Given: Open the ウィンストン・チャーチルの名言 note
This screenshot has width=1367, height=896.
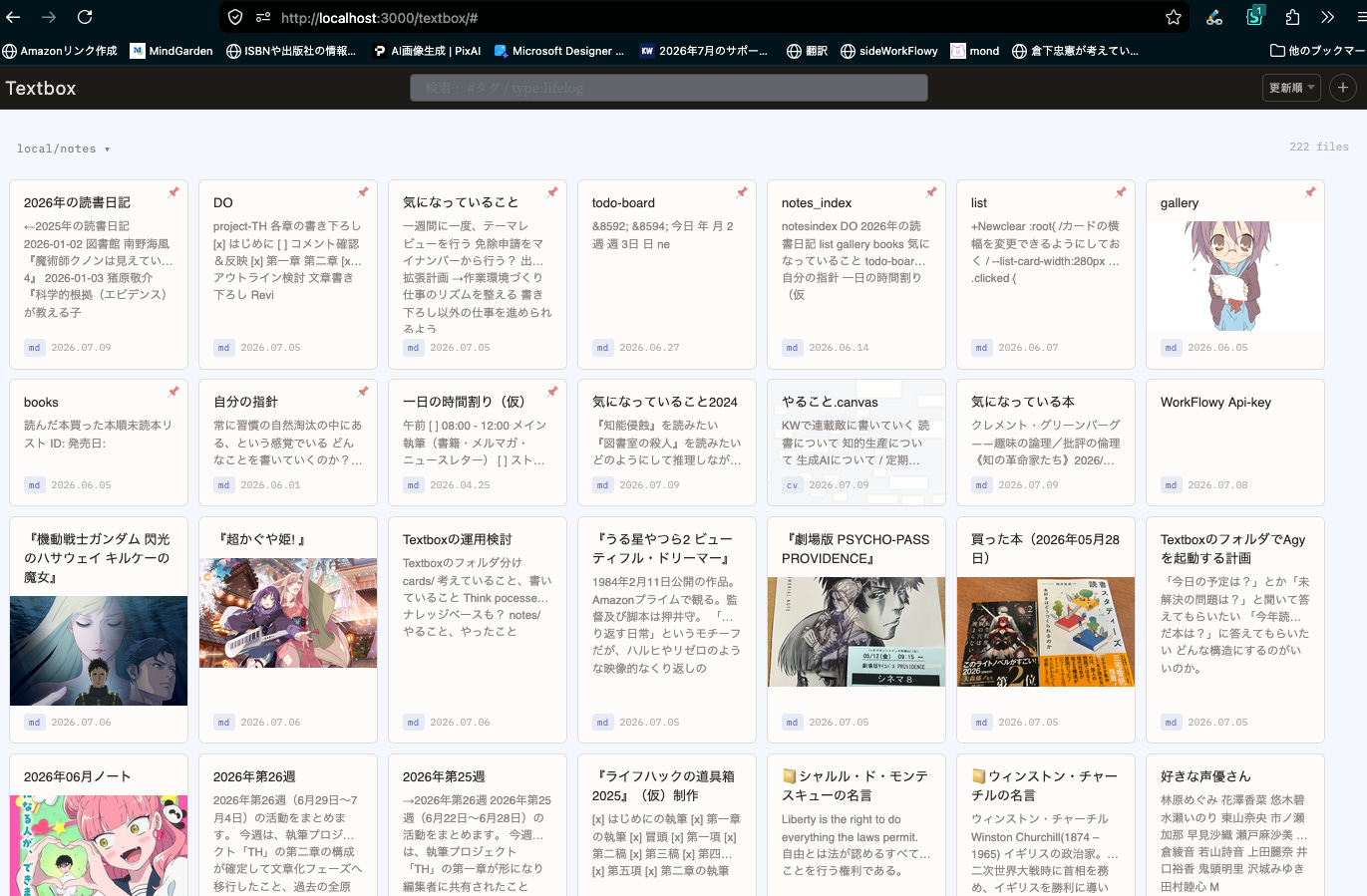Looking at the screenshot, I should (1045, 785).
